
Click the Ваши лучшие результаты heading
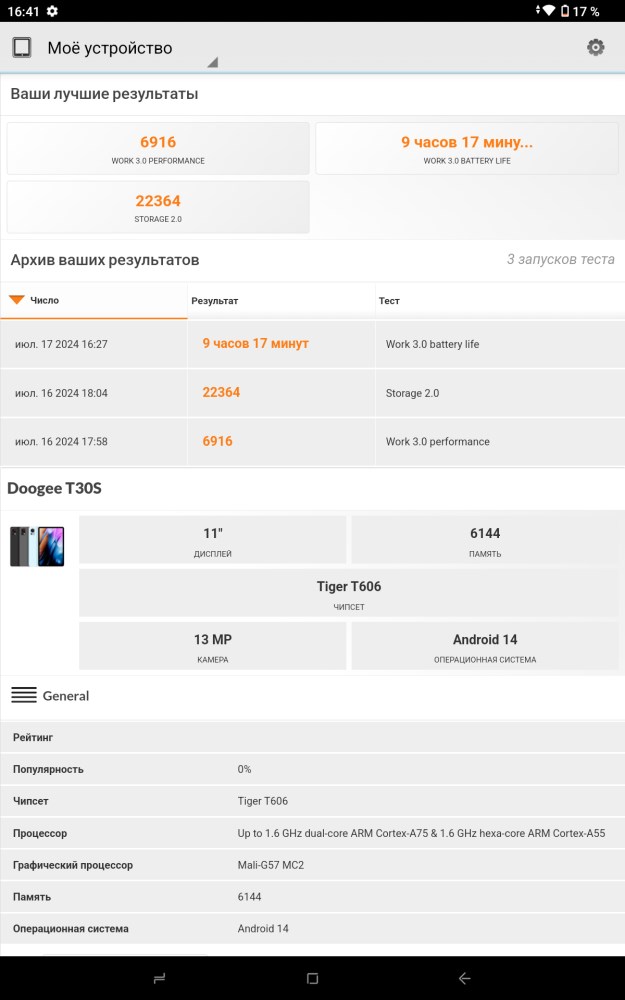click(104, 94)
